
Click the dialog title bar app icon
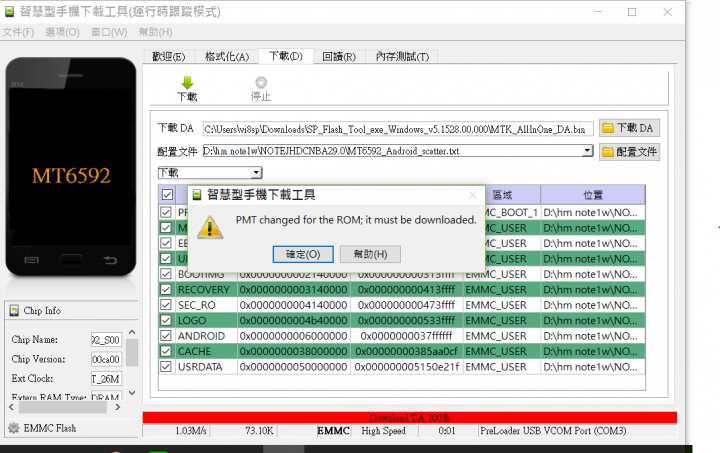197,195
